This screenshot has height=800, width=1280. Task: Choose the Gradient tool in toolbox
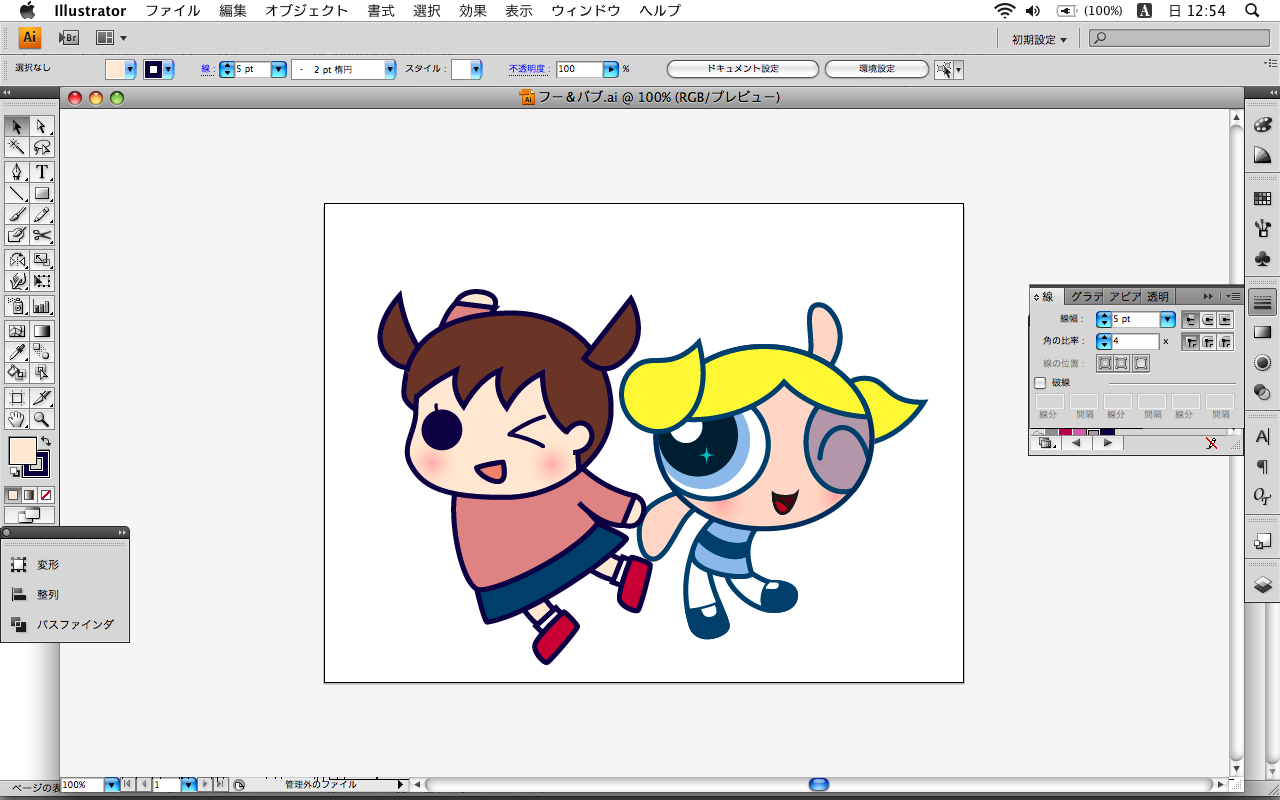[x=42, y=331]
